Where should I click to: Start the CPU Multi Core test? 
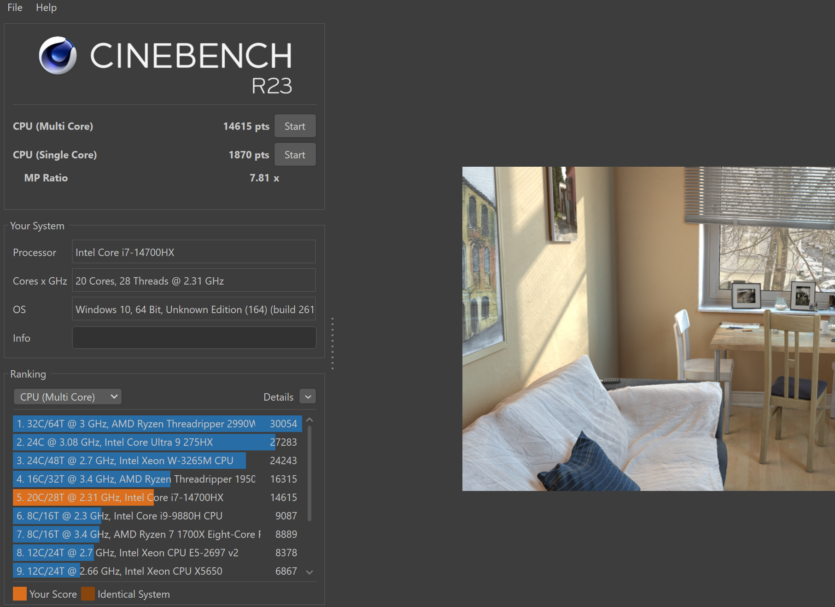point(295,126)
